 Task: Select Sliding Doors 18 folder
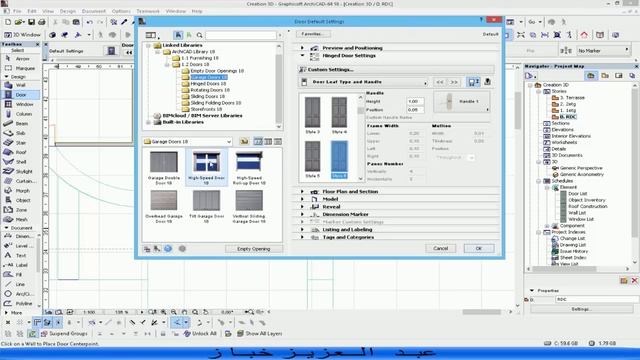coord(207,96)
